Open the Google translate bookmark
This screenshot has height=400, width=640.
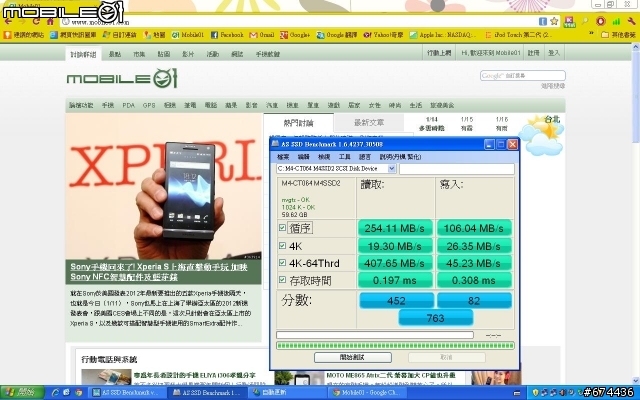pyautogui.click(x=337, y=35)
